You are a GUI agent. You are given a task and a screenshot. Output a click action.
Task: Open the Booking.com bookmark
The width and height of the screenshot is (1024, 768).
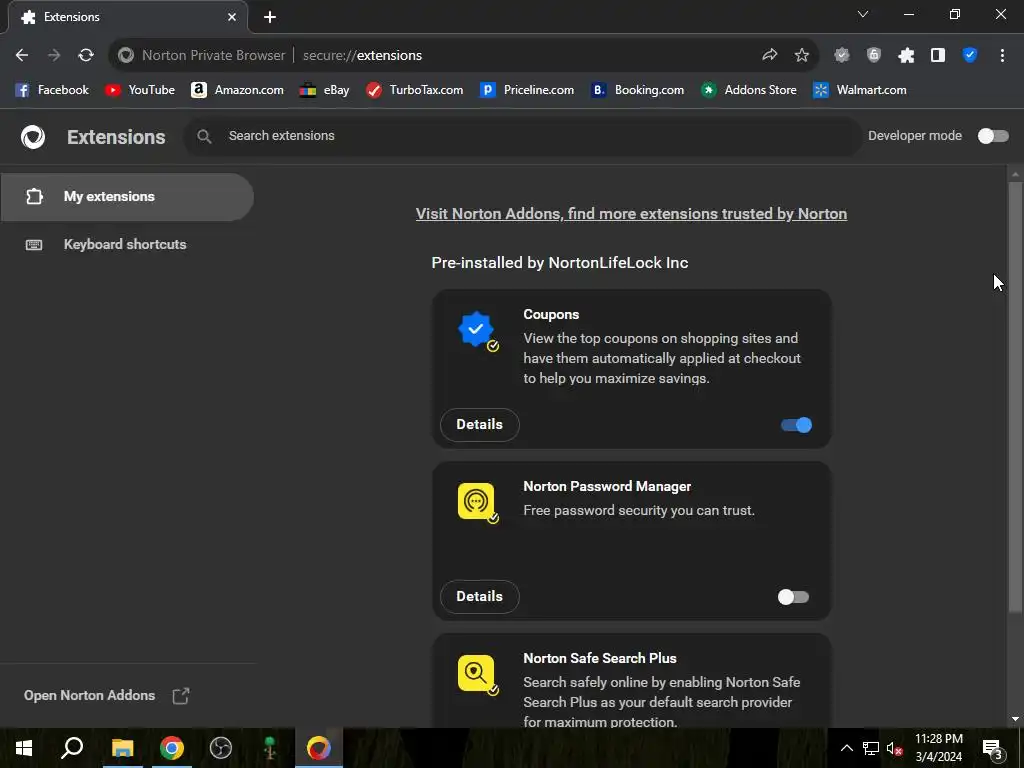(x=637, y=90)
